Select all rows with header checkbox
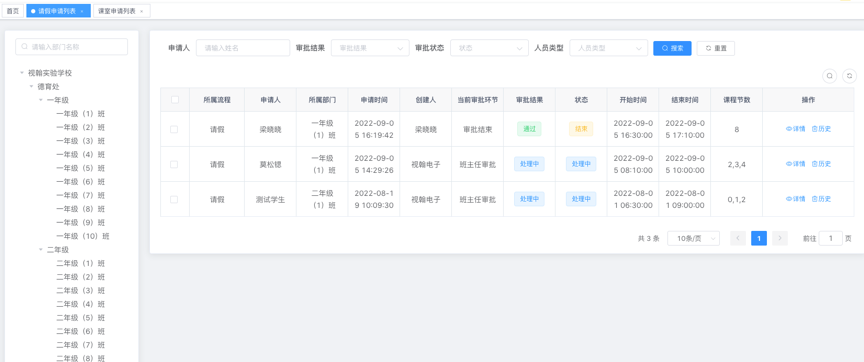Screen dimensions: 864x362 [x=175, y=100]
